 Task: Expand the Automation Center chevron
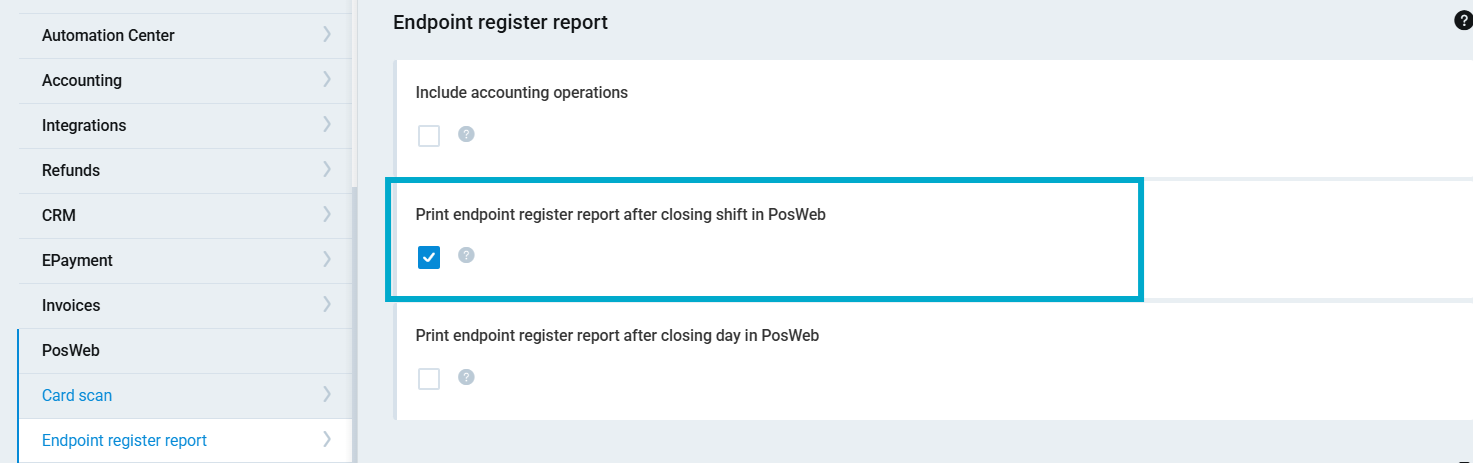(x=327, y=35)
